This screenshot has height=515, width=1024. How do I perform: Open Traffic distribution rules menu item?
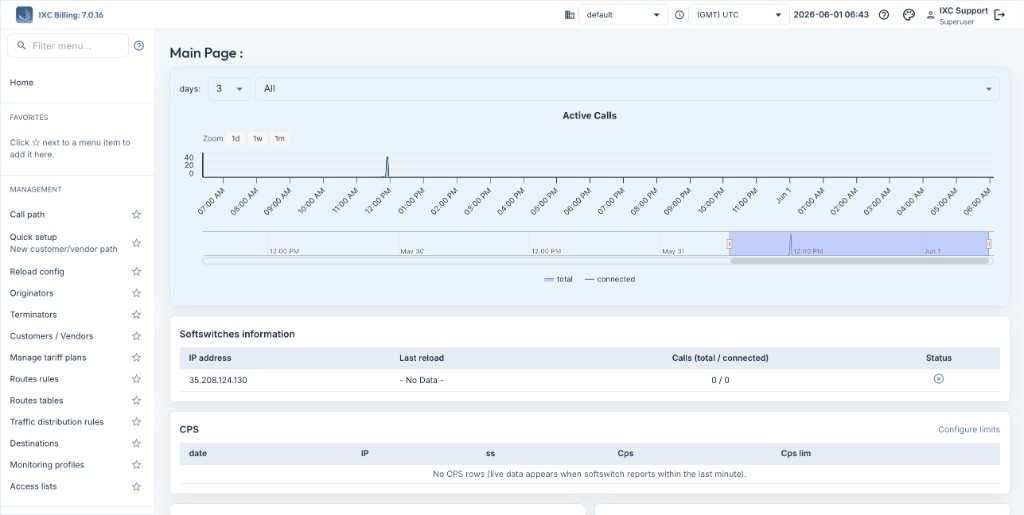click(x=57, y=422)
